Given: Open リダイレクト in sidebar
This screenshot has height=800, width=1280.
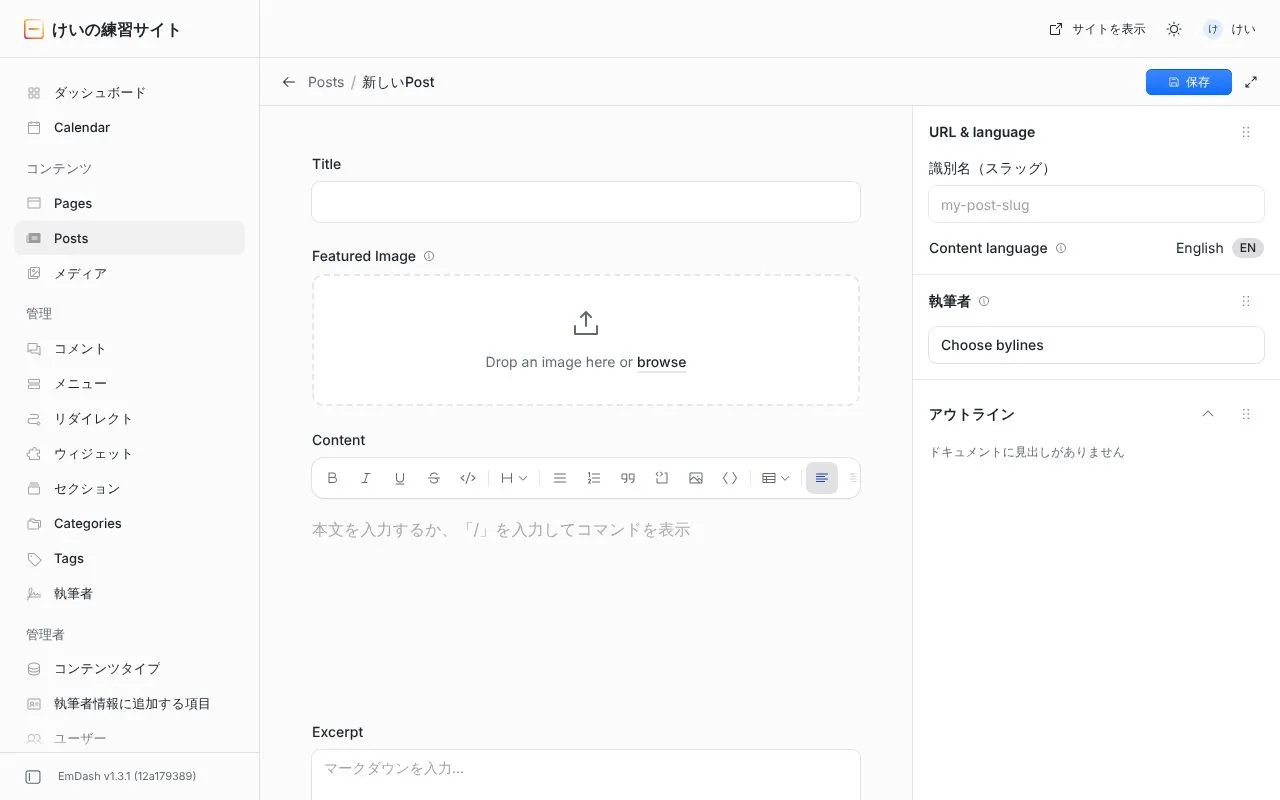Looking at the screenshot, I should click(130, 419).
